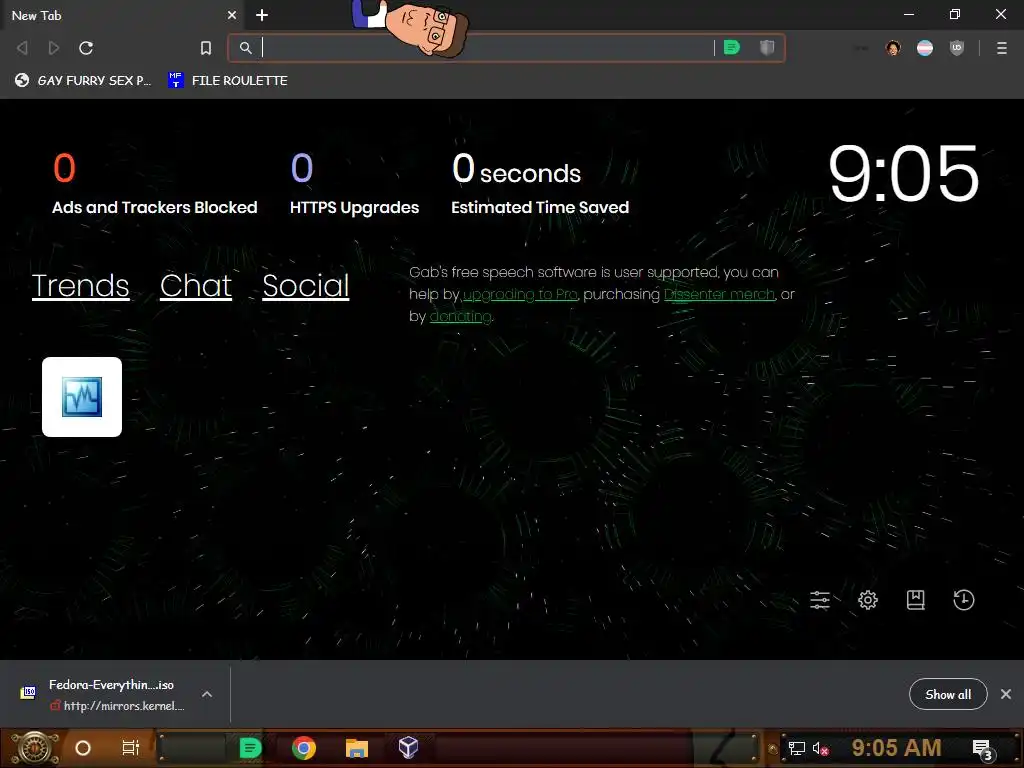Open Action Center notifications icon

983,750
